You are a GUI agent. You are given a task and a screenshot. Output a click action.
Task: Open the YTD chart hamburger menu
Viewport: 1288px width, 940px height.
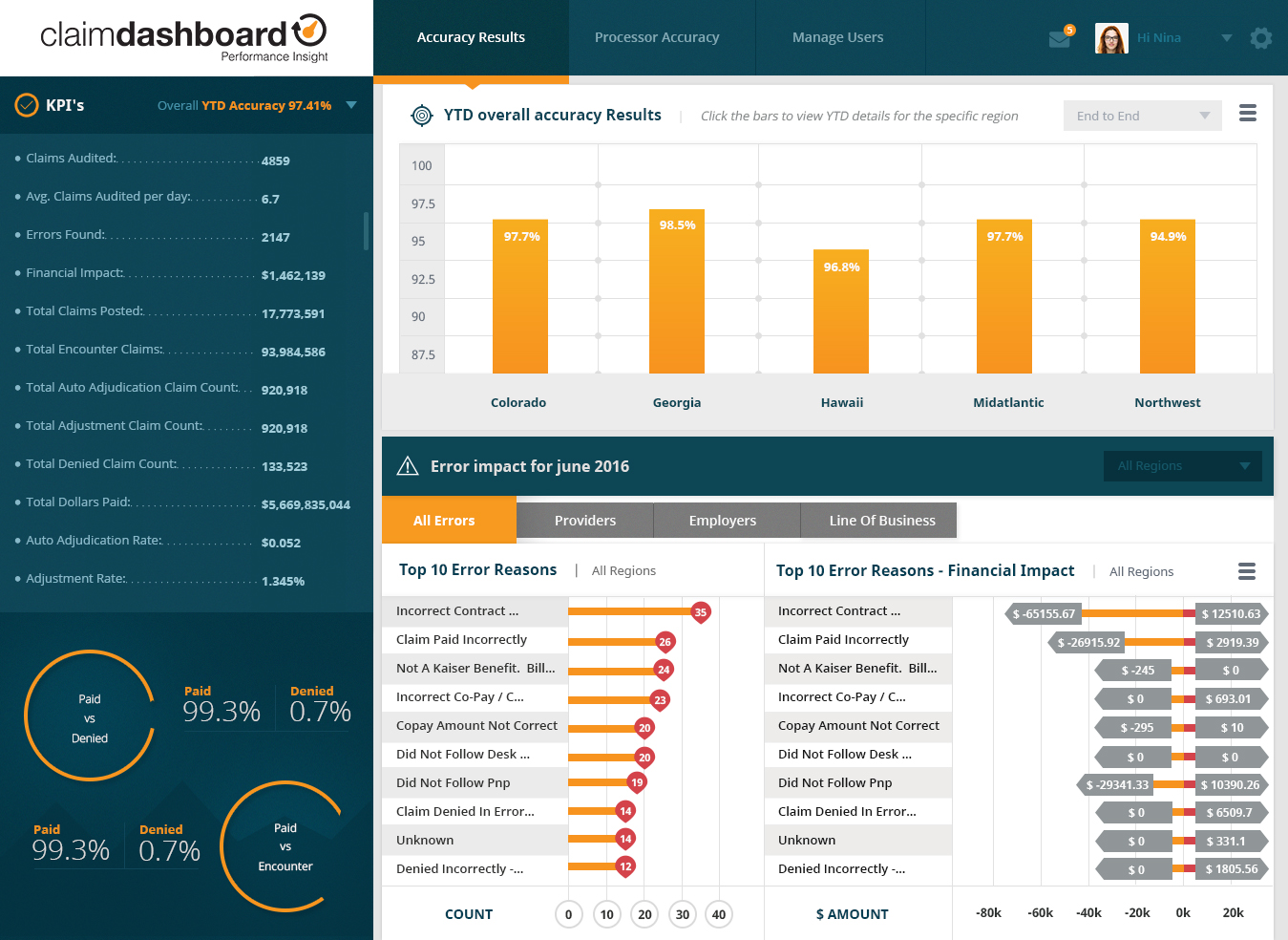[x=1247, y=114]
